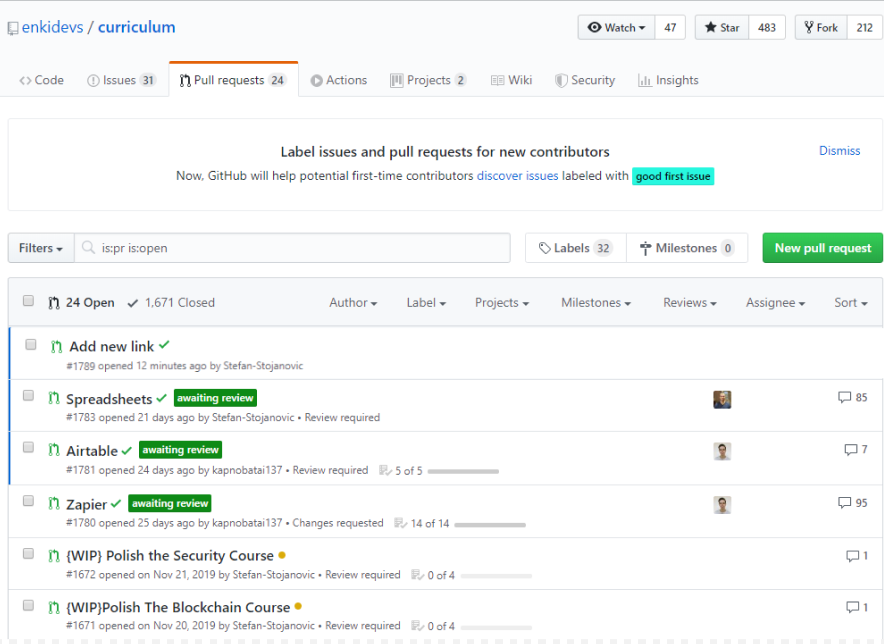
Task: Open the Insights tab
Action: click(x=668, y=80)
